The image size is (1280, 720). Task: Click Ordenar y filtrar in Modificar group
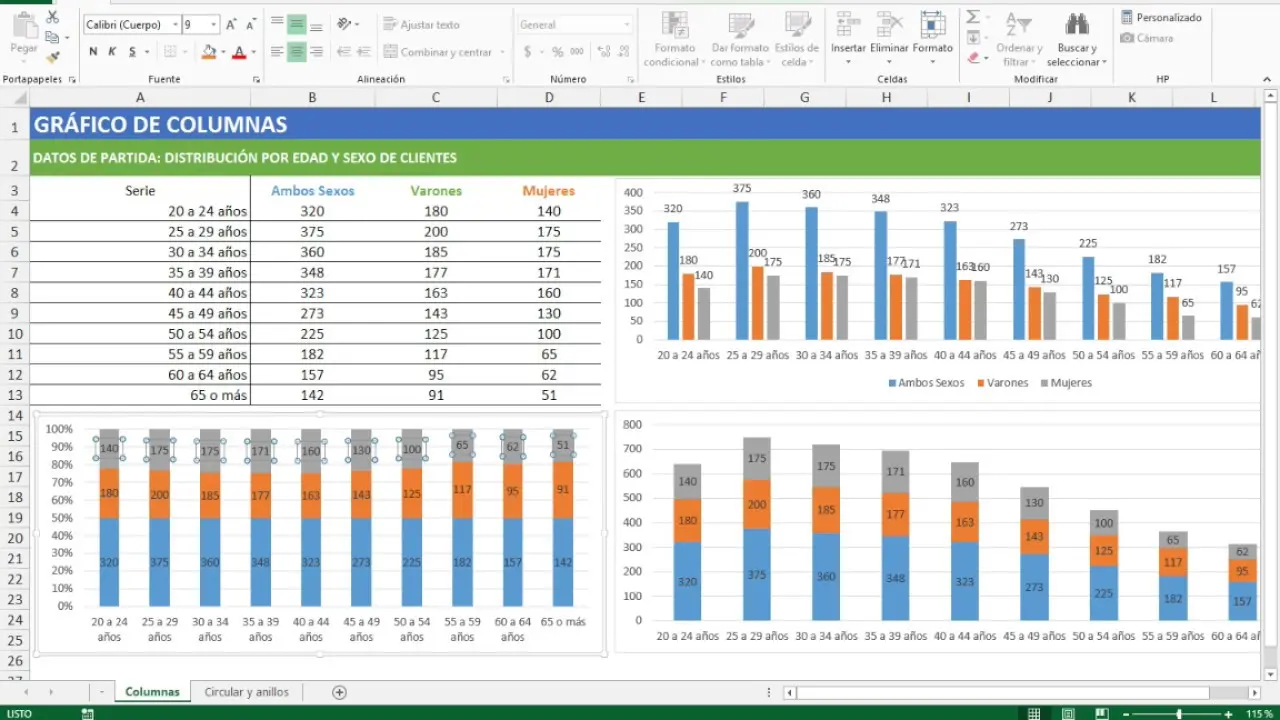tap(1018, 40)
